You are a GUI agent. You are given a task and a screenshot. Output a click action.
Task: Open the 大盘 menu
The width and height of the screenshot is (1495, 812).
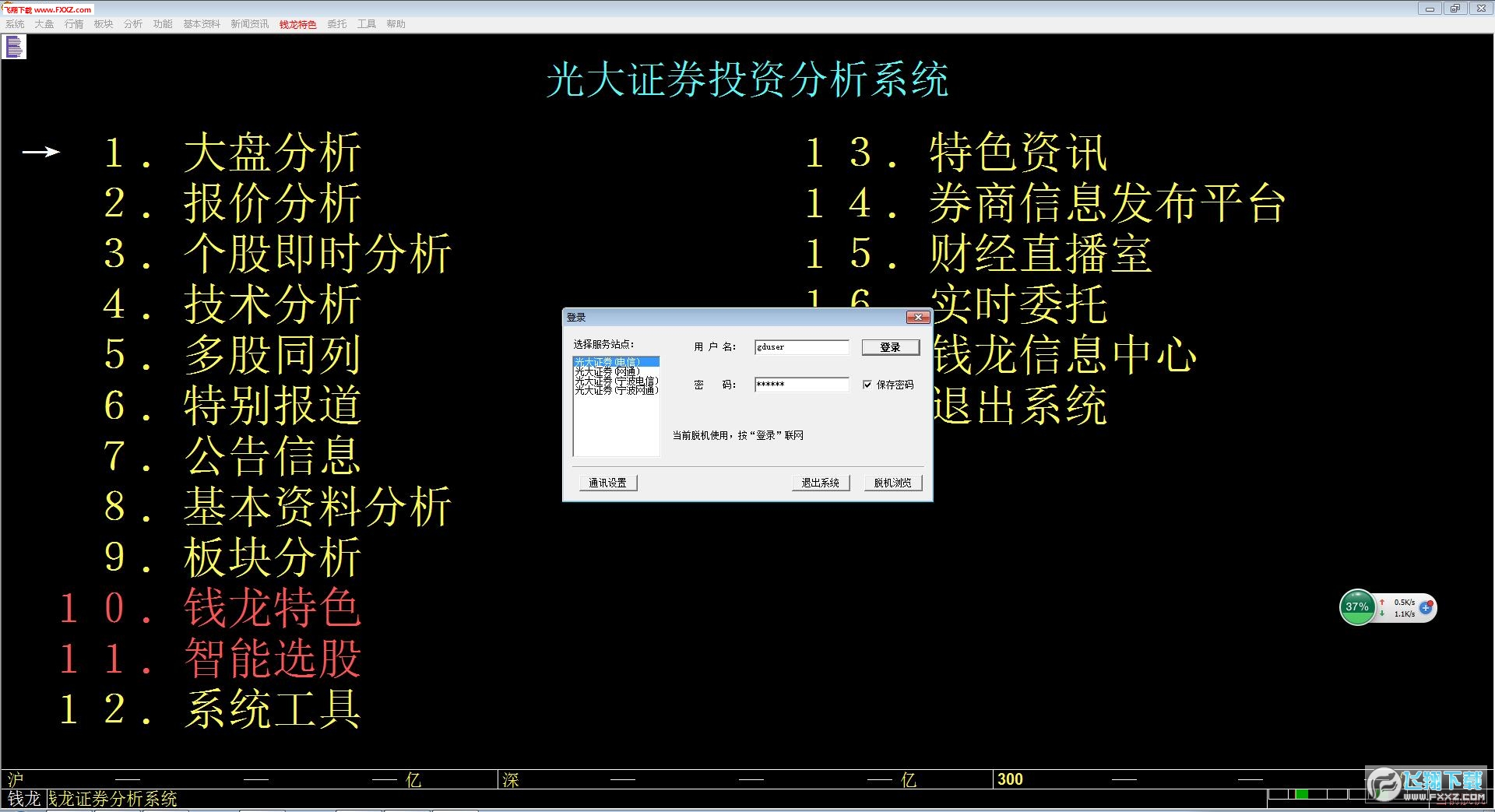click(44, 24)
